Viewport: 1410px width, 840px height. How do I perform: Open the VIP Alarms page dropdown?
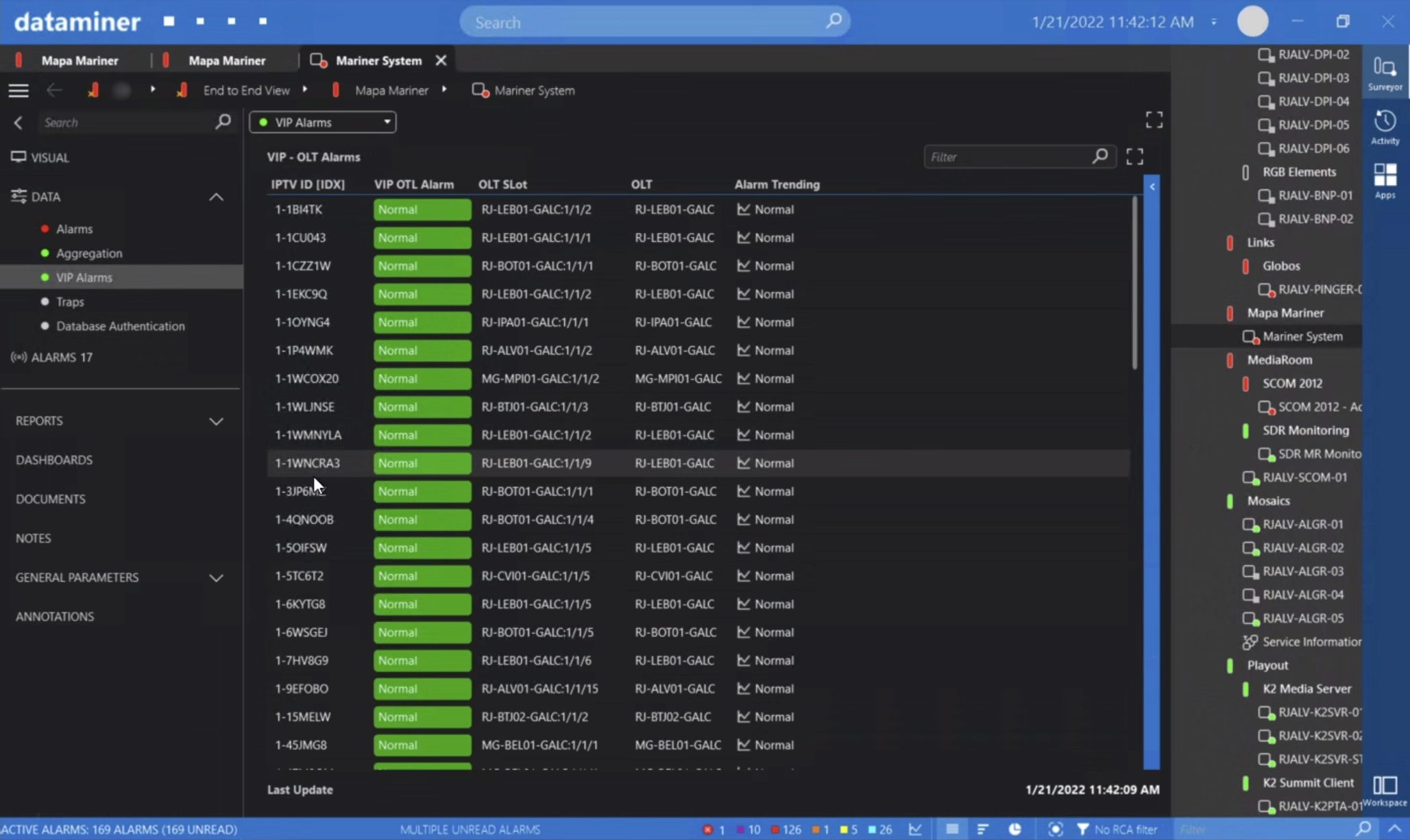click(322, 122)
